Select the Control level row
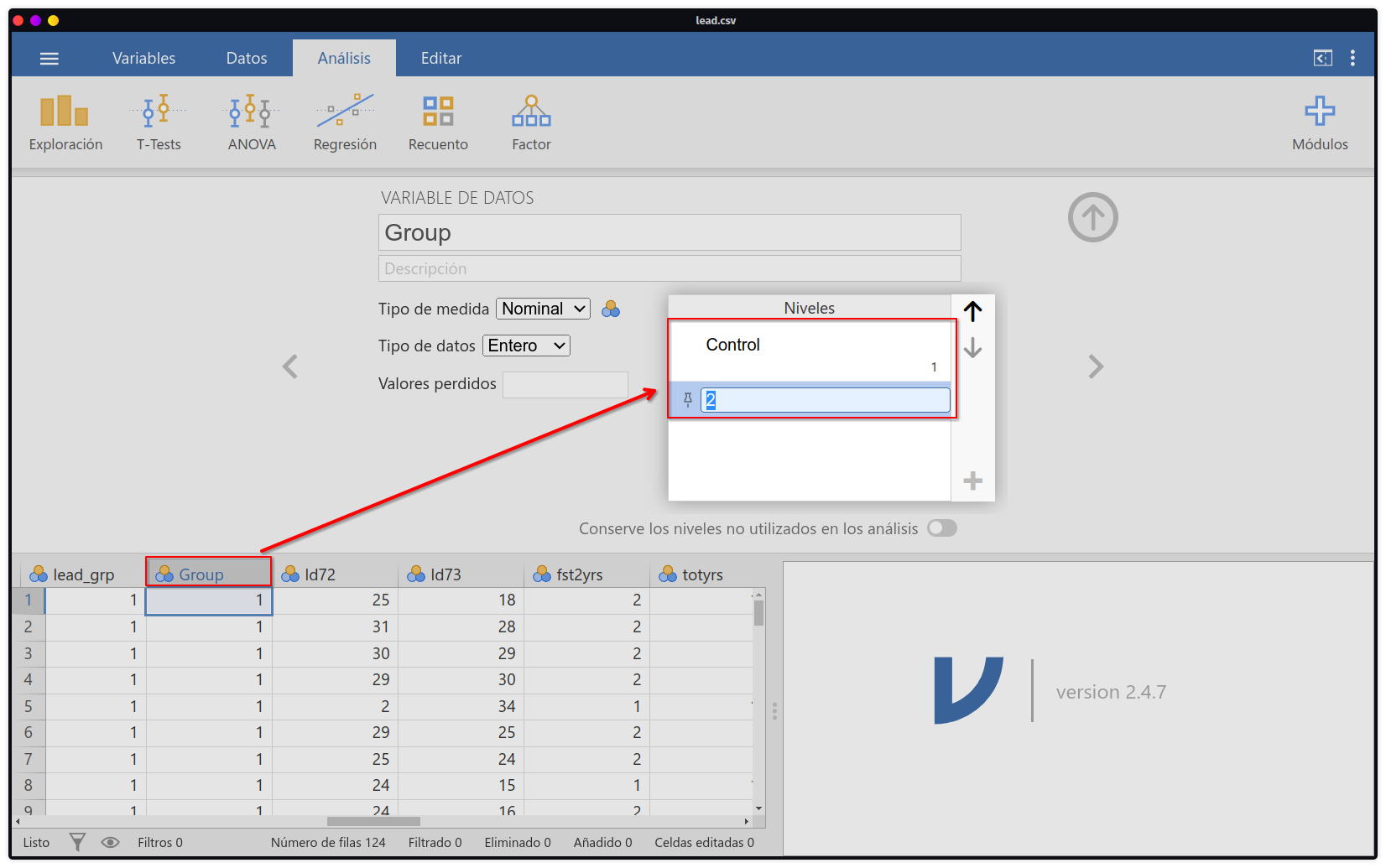This screenshot has width=1386, height=868. click(810, 351)
